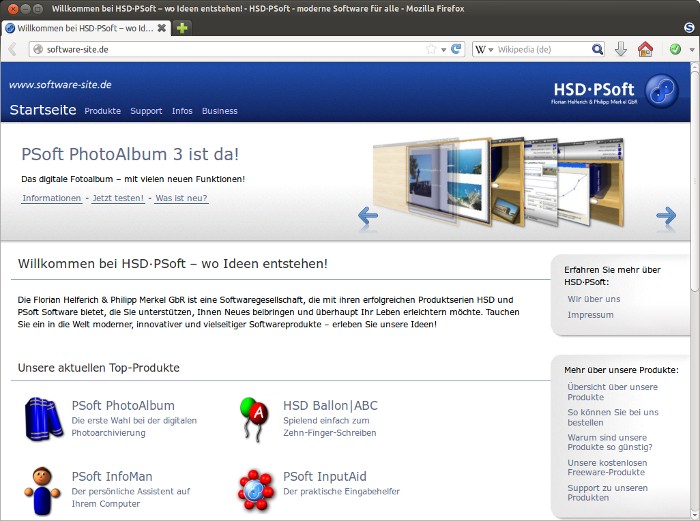Open a new tab with plus button
The image size is (700, 521).
click(182, 28)
